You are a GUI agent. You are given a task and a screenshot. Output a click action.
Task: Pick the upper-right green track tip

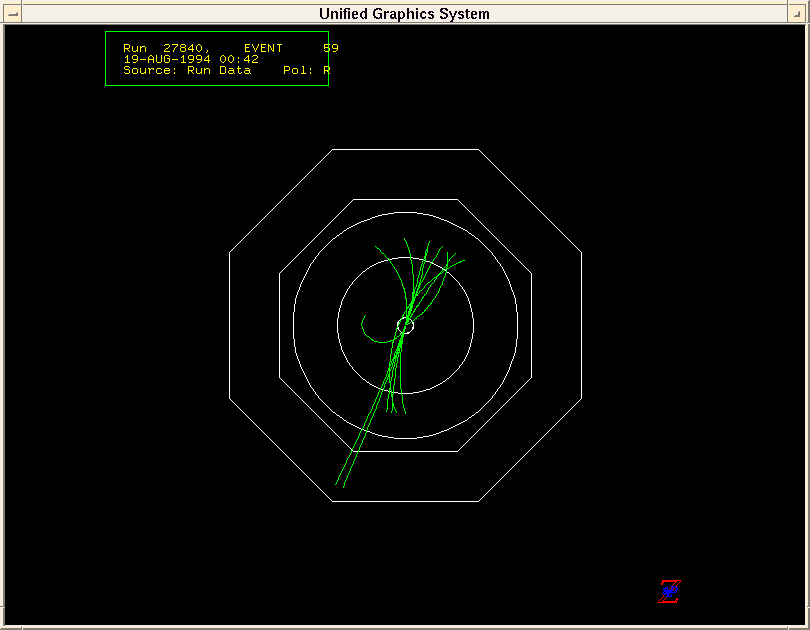[461, 260]
